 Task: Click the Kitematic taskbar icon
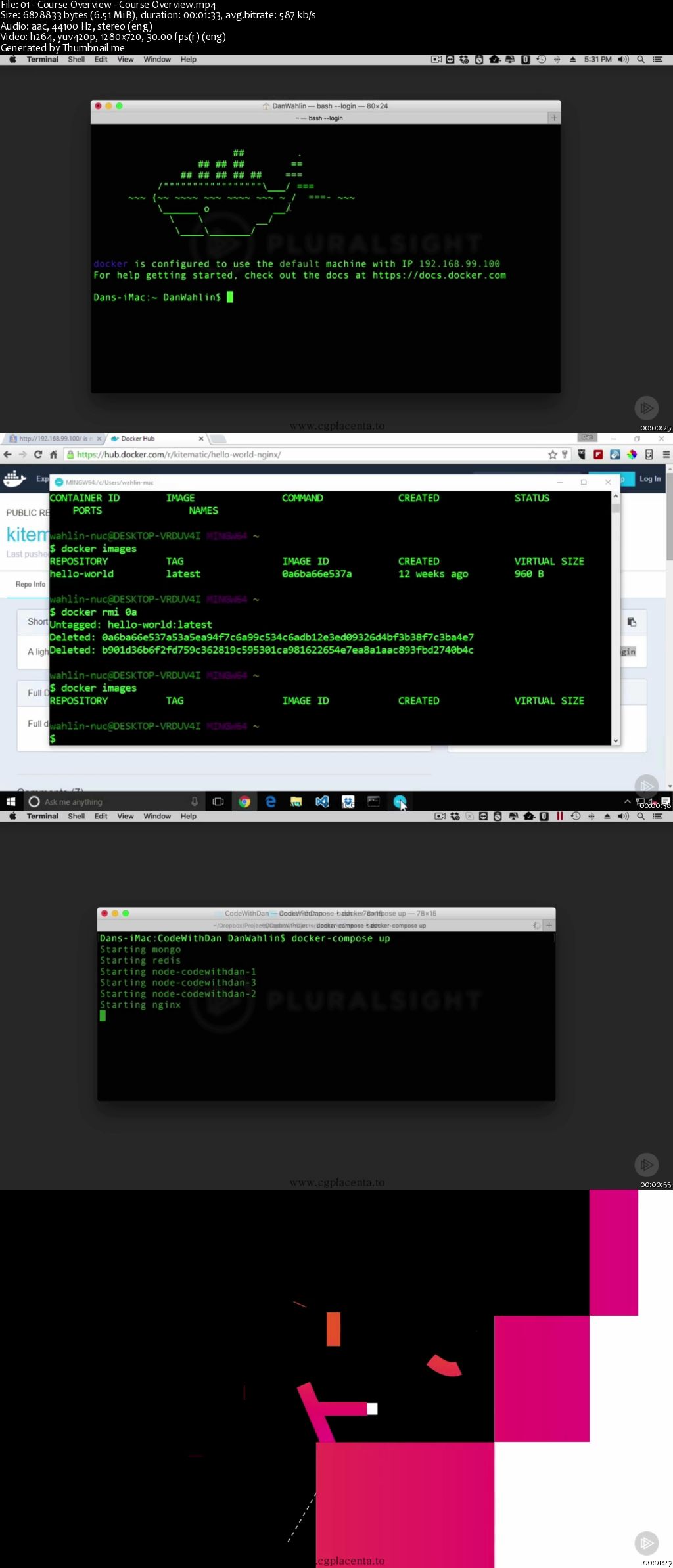coord(399,801)
